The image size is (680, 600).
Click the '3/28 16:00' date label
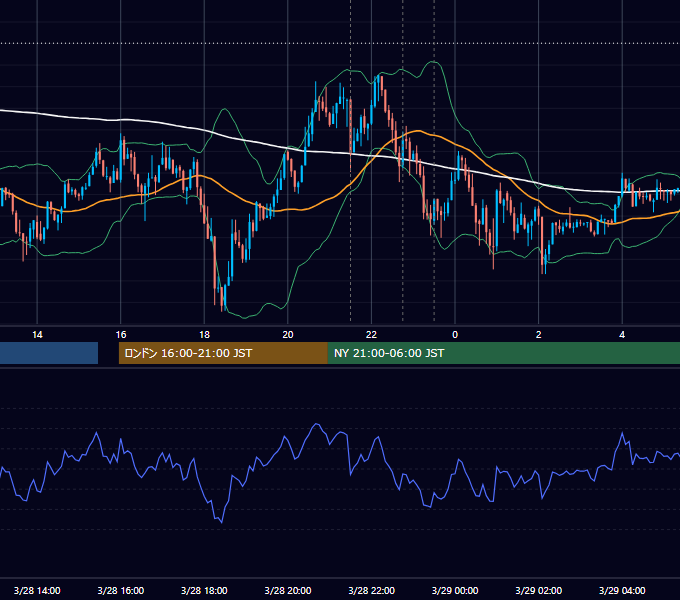tap(121, 590)
